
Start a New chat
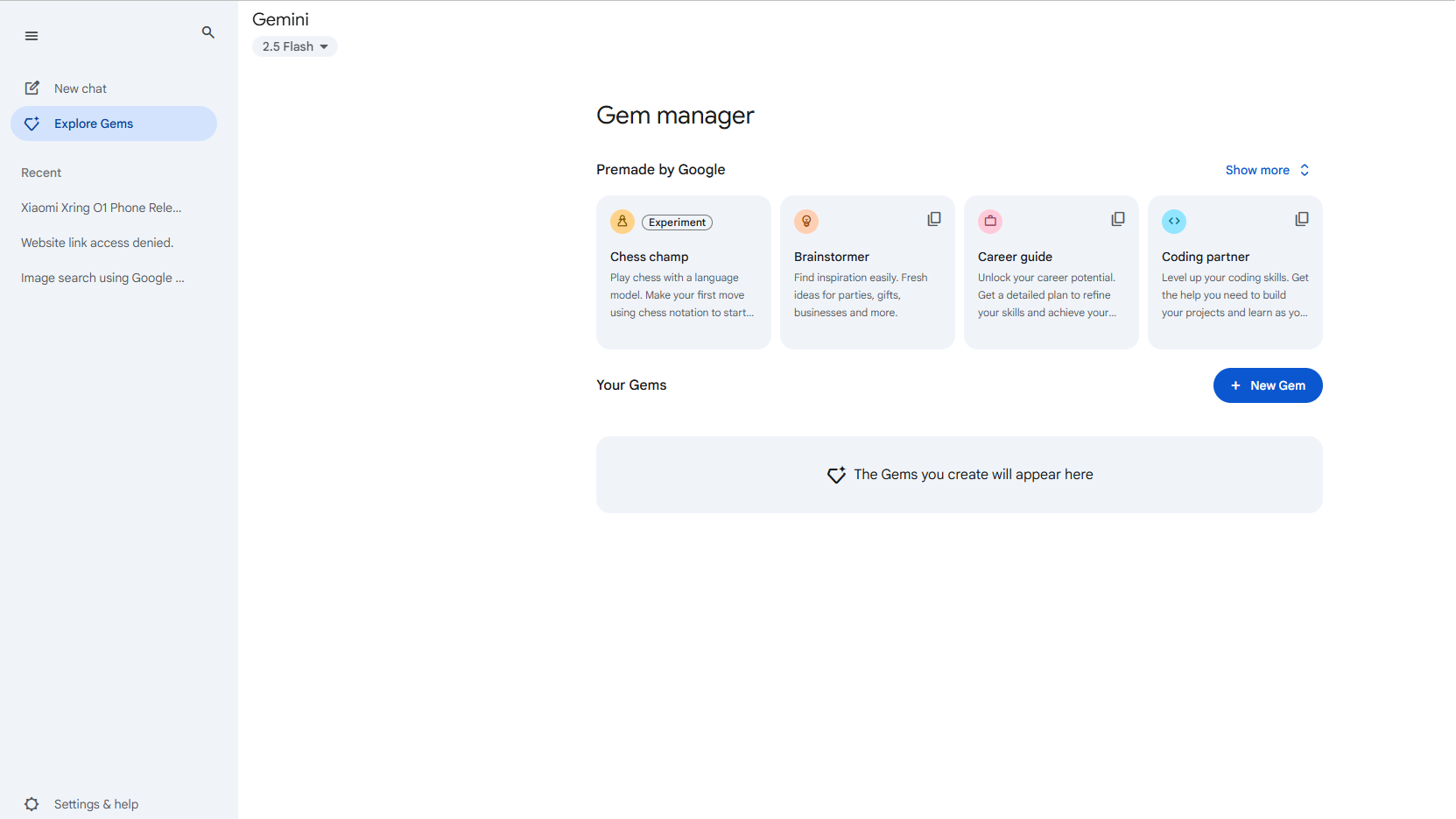click(x=80, y=88)
